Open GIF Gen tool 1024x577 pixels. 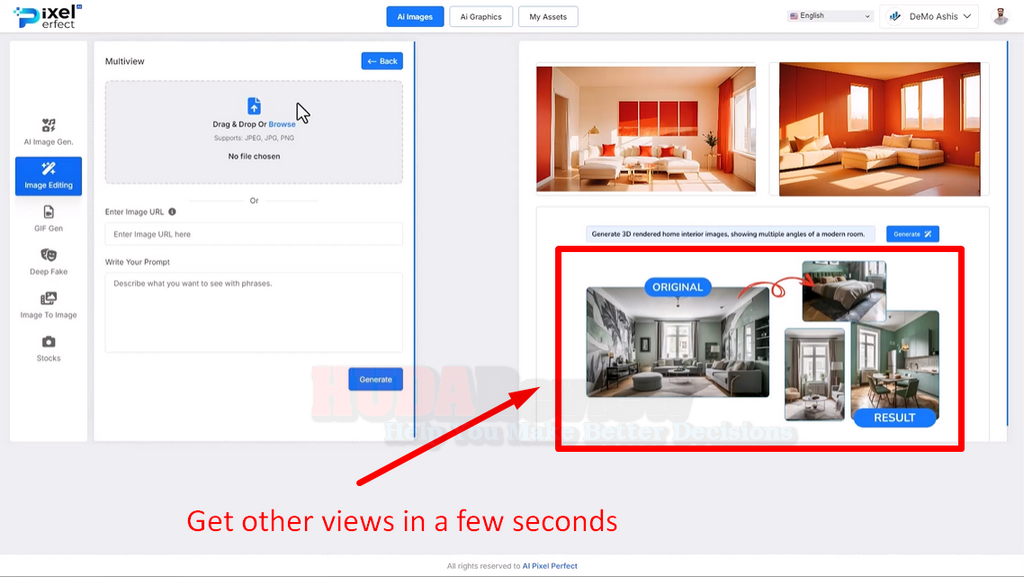(x=48, y=219)
